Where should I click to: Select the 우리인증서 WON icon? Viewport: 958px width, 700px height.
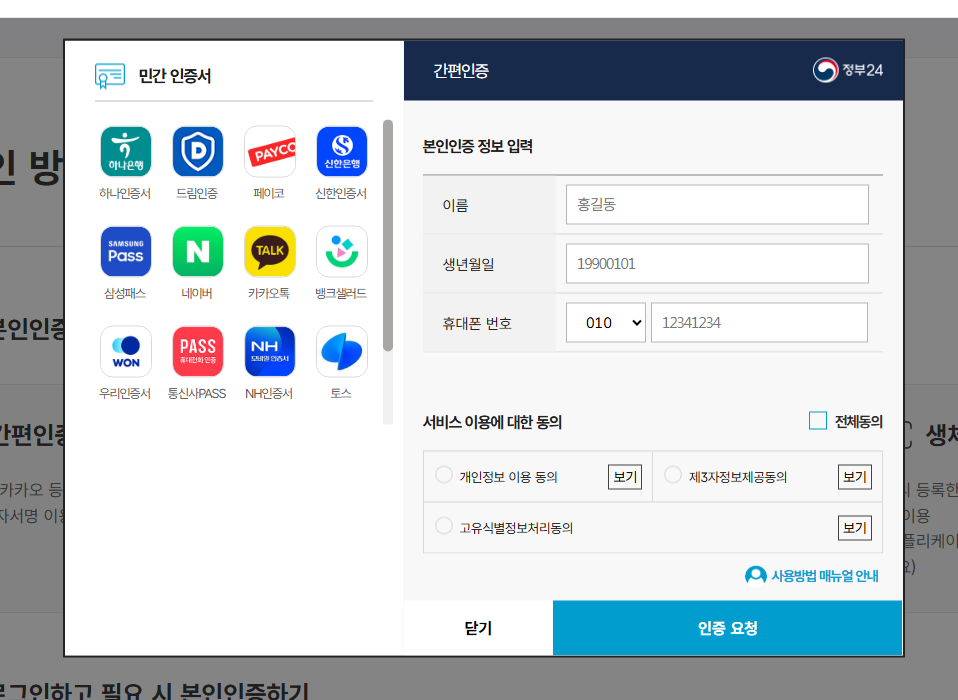(x=126, y=352)
